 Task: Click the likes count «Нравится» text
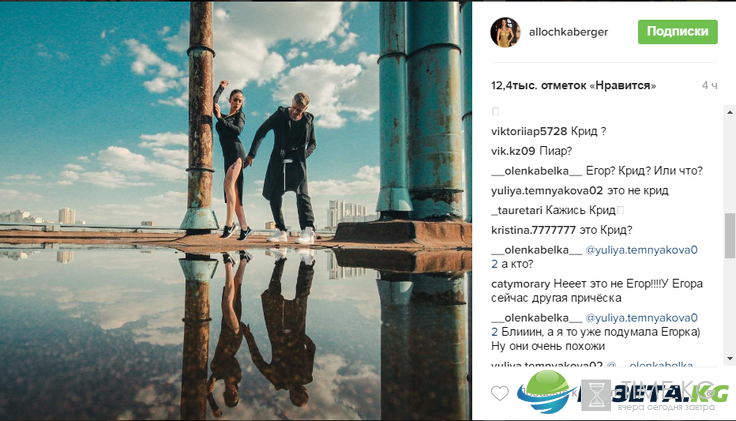(573, 85)
